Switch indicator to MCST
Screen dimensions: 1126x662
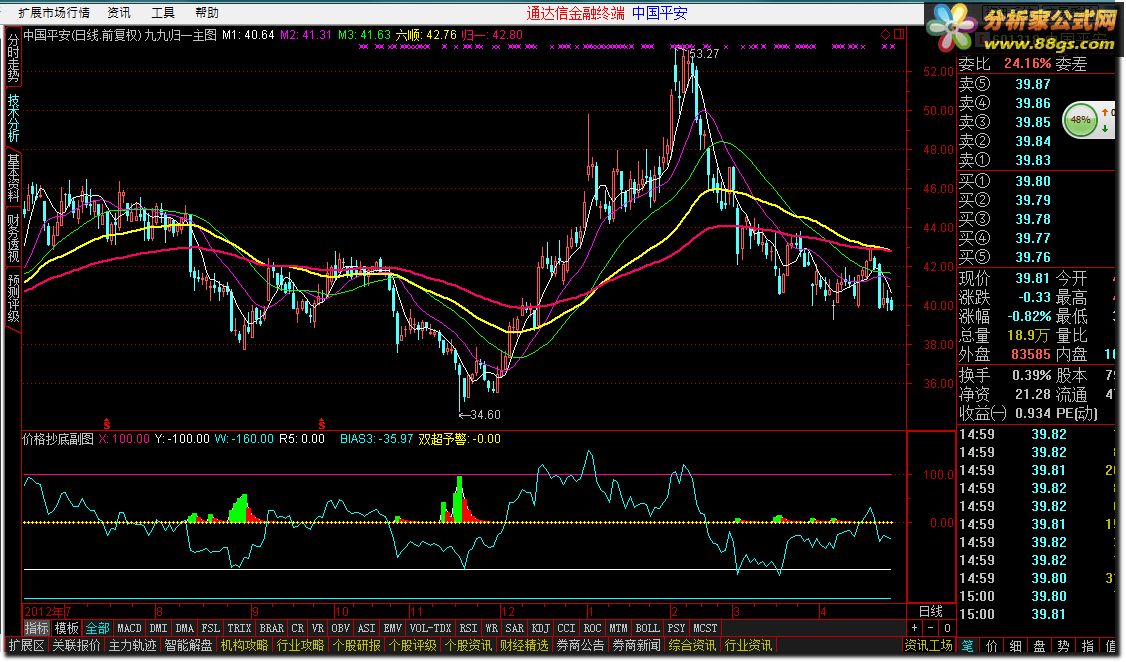coord(704,628)
